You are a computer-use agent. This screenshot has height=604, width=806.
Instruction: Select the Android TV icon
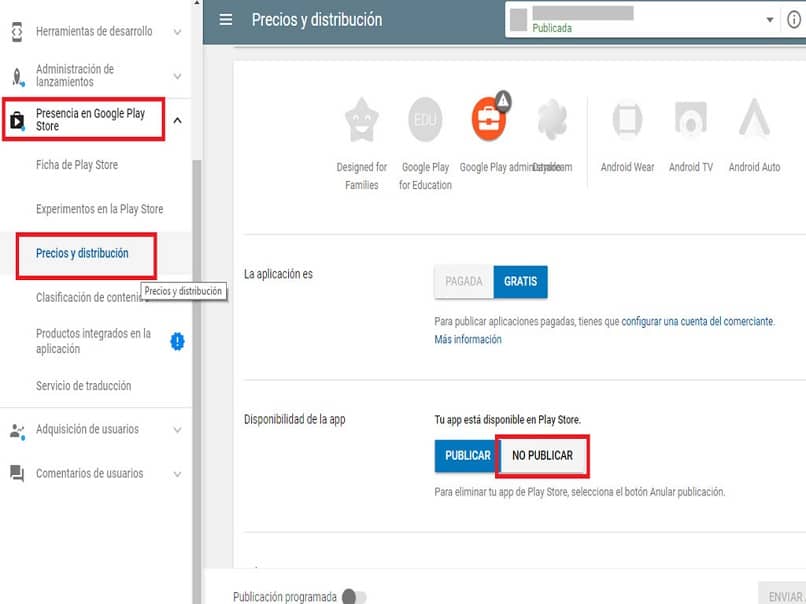coord(691,118)
